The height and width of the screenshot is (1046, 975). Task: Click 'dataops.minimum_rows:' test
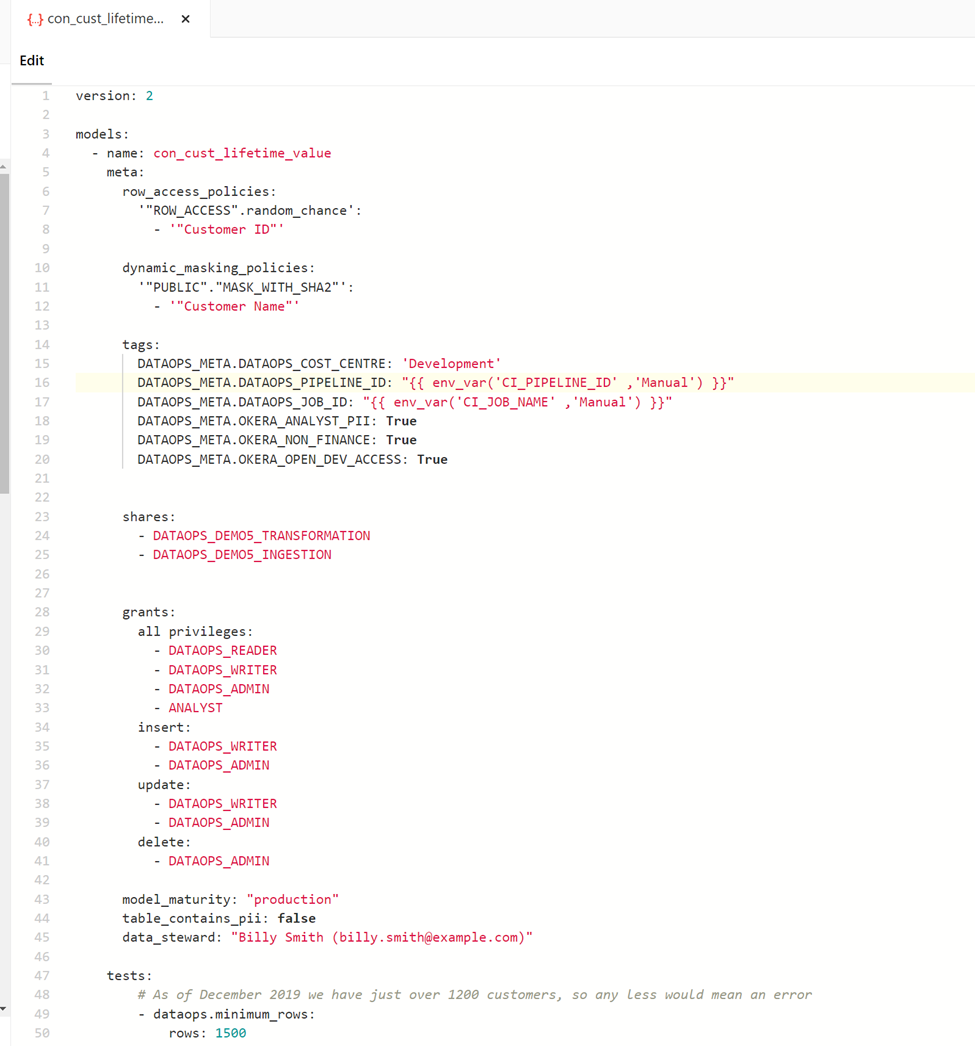pos(234,1014)
